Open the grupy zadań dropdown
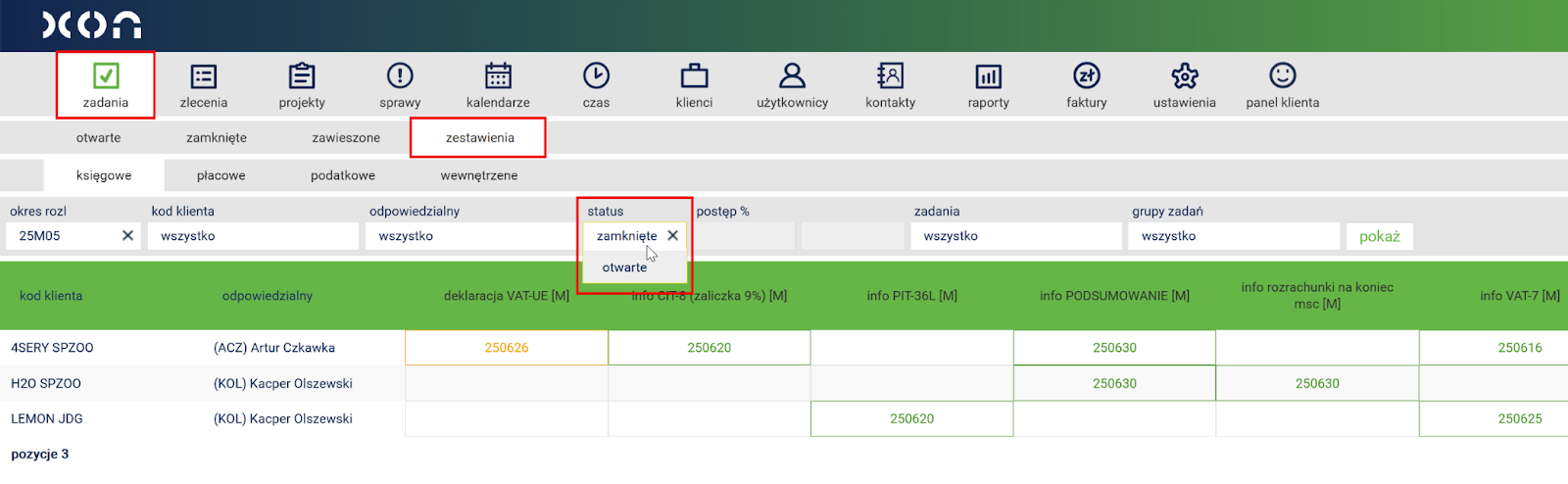 (1233, 236)
